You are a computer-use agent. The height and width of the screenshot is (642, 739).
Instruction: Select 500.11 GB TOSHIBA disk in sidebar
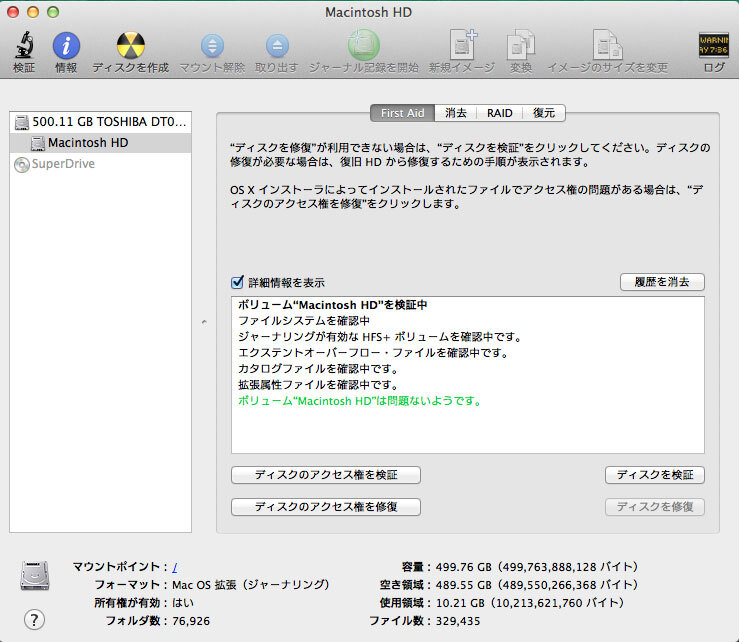[x=100, y=122]
